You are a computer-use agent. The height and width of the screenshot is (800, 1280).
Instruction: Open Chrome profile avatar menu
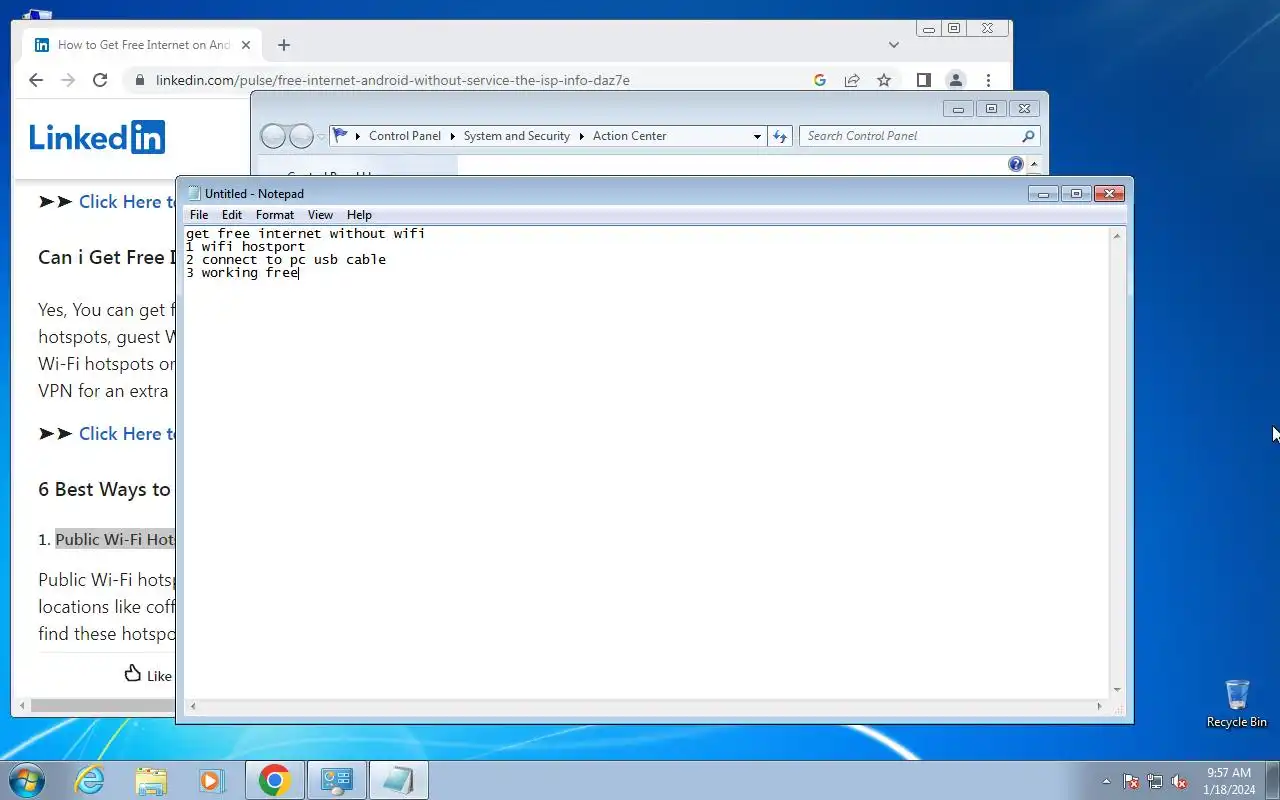pos(956,80)
